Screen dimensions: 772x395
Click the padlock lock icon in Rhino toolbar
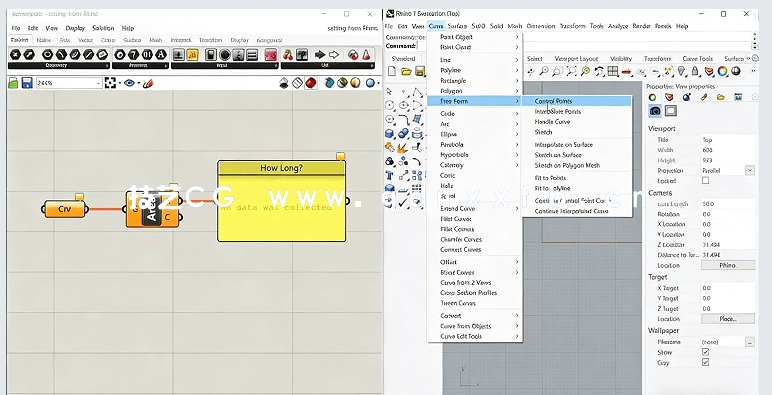coord(695,72)
